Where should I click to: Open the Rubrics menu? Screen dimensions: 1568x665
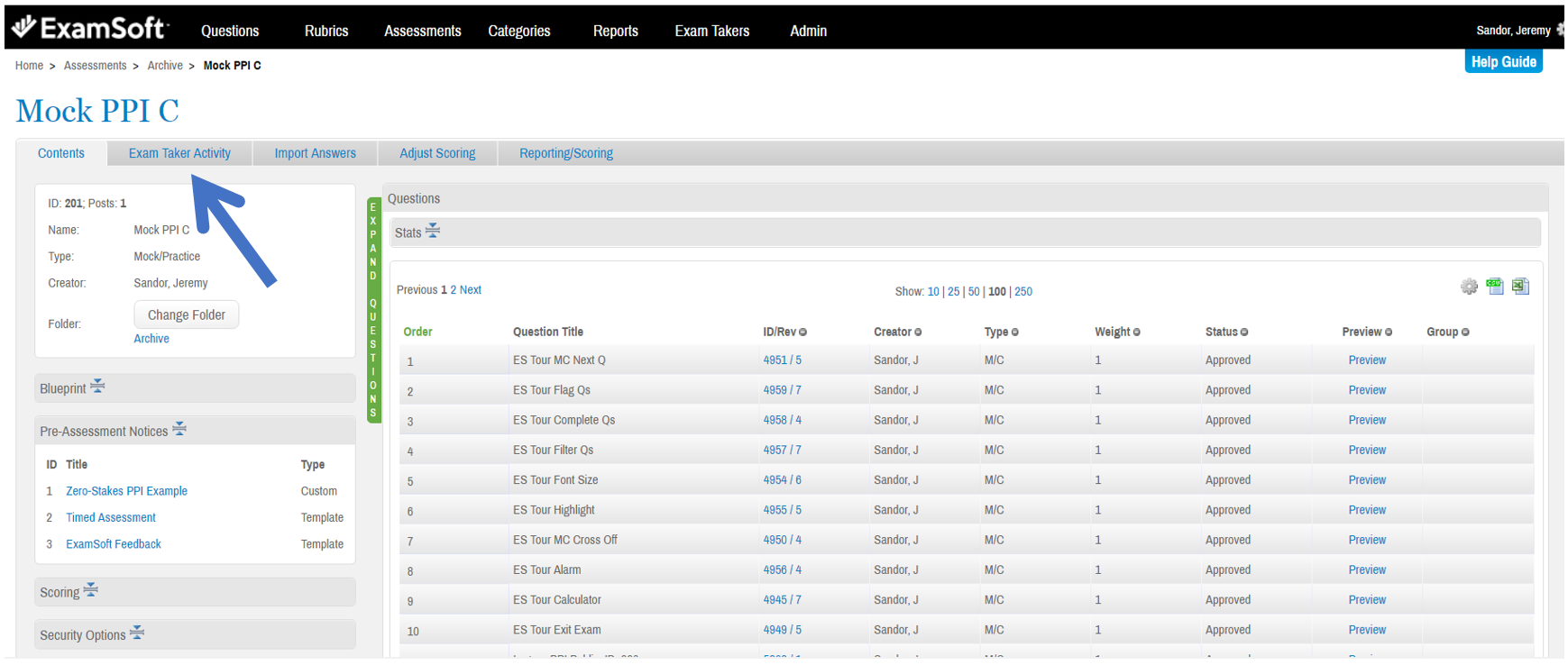(x=326, y=31)
